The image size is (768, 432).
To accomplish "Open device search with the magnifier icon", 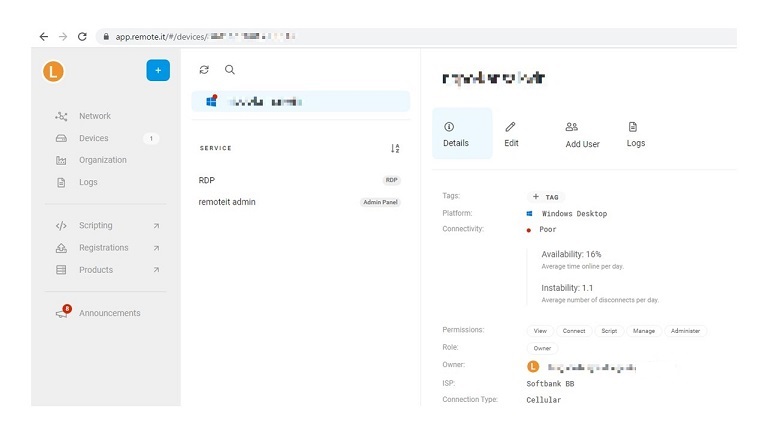I will coord(230,70).
